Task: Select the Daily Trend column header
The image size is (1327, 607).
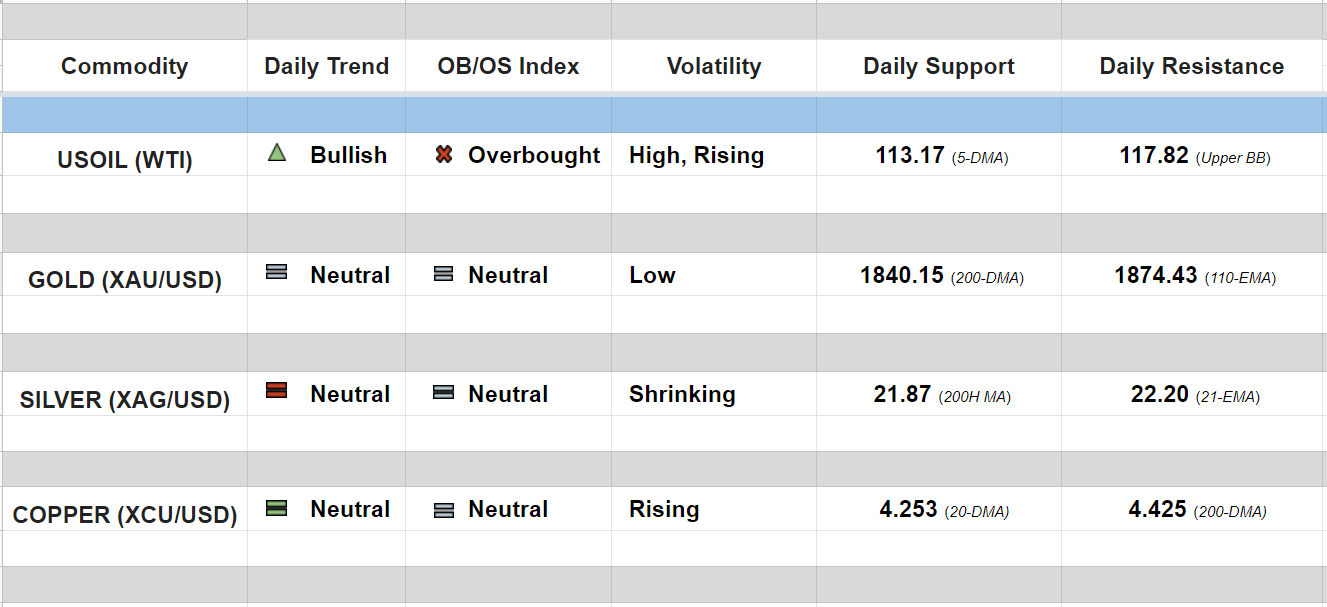Action: pos(326,66)
